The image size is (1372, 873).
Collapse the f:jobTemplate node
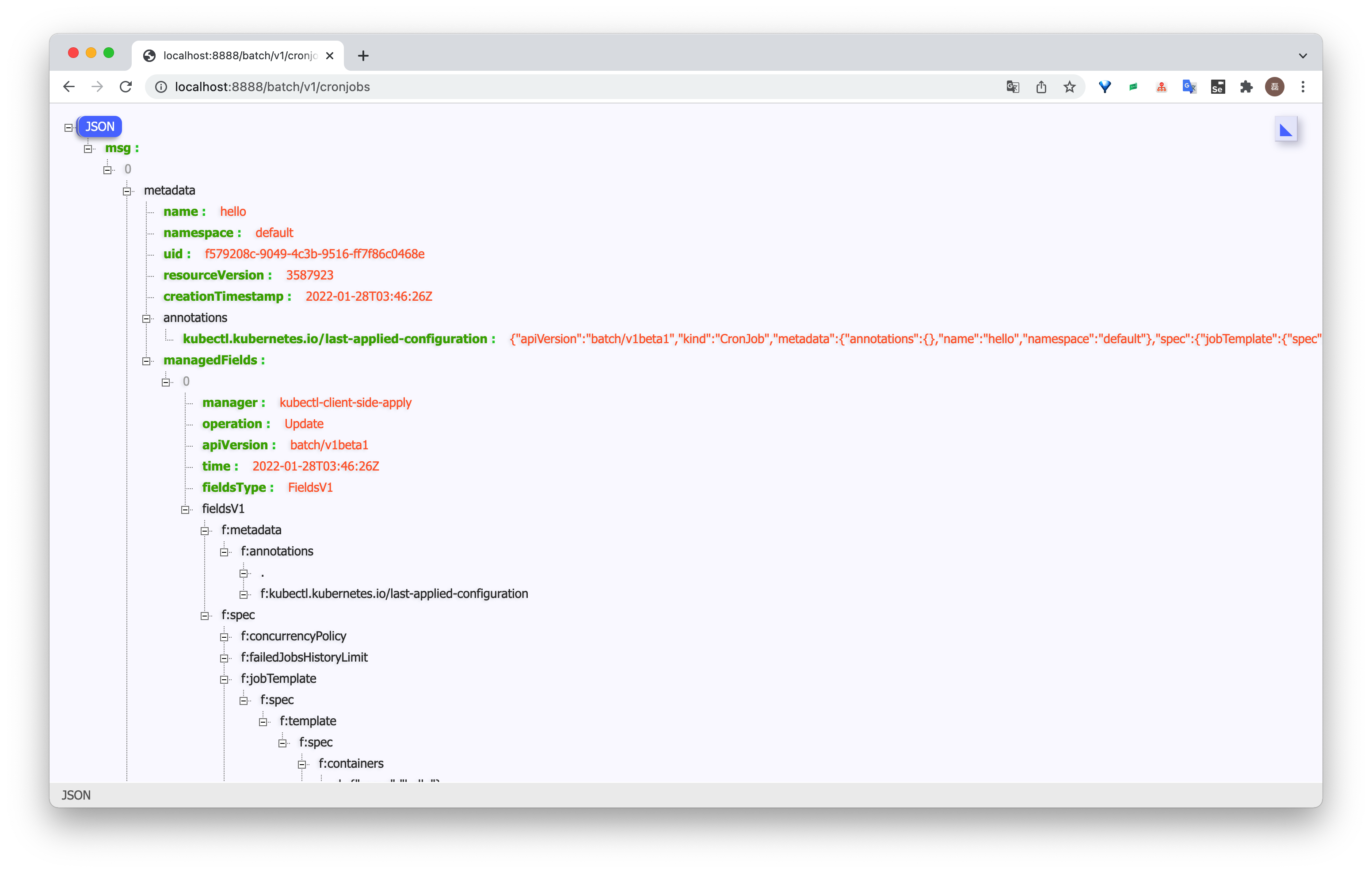point(224,680)
